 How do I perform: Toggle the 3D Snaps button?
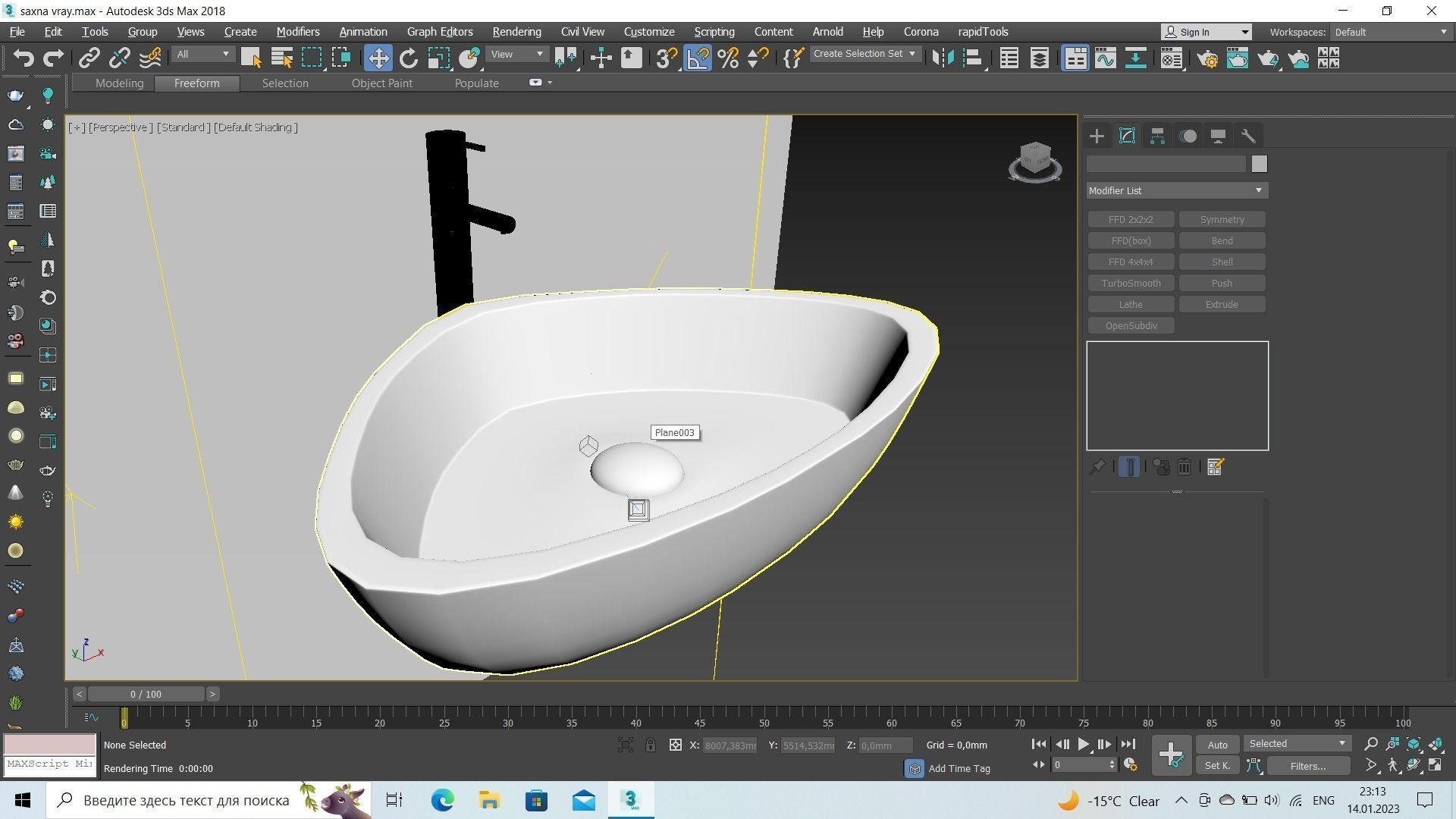[667, 58]
